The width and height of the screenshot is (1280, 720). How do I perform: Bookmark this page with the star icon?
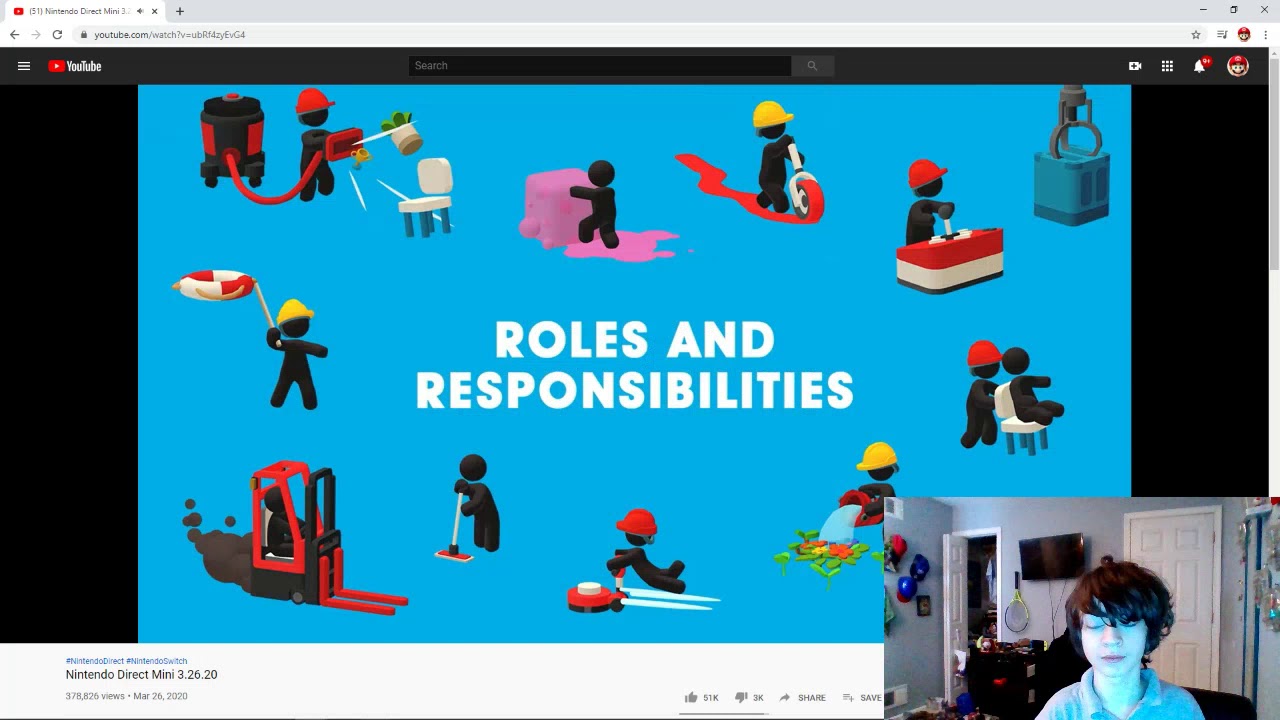click(x=1196, y=34)
